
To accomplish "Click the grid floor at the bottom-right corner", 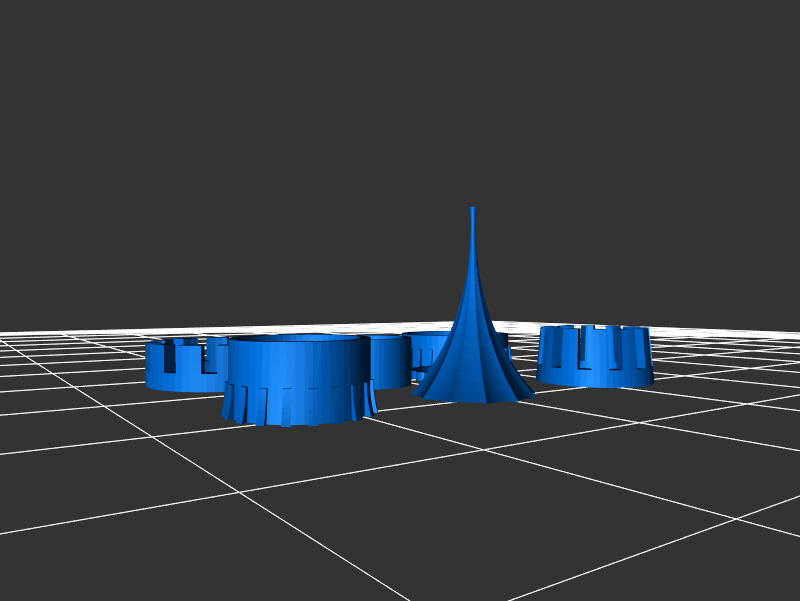I will point(760,570).
